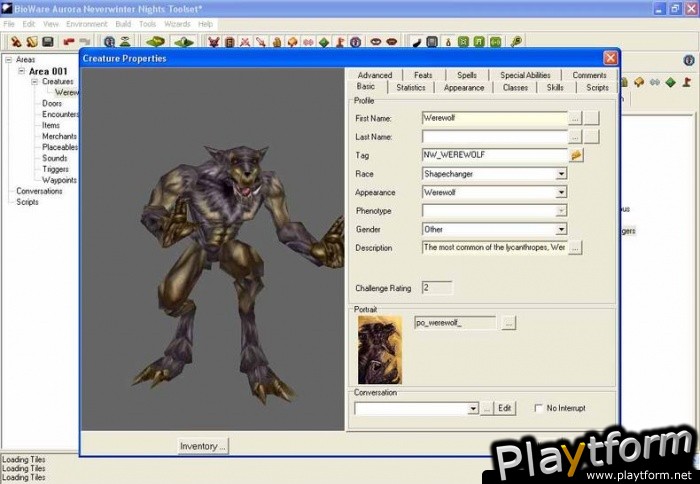The height and width of the screenshot is (484, 700).
Task: Switch to the Advanced tab
Action: [x=375, y=75]
